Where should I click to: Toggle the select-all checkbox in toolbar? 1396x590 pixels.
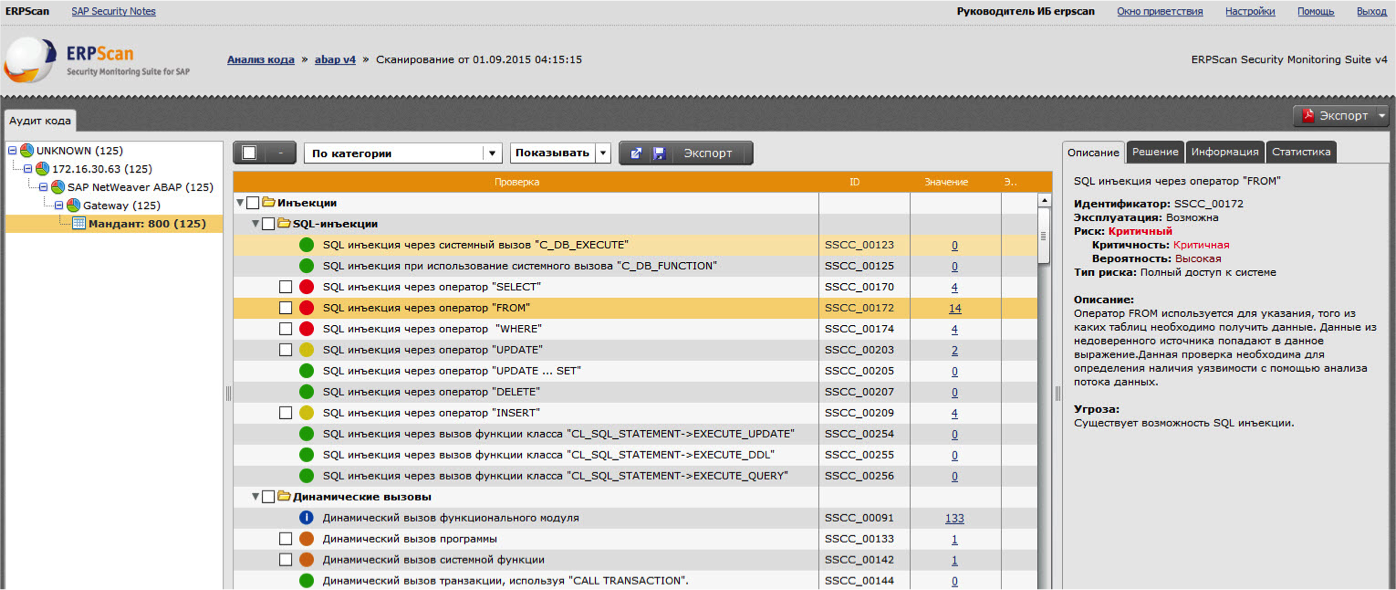point(250,153)
